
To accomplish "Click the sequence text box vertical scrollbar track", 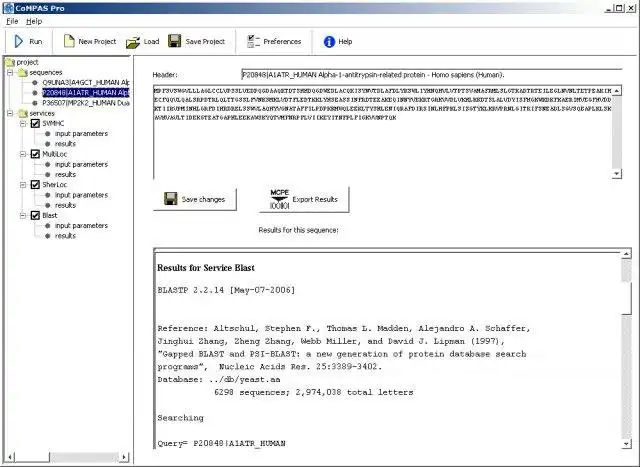I will pos(617,132).
